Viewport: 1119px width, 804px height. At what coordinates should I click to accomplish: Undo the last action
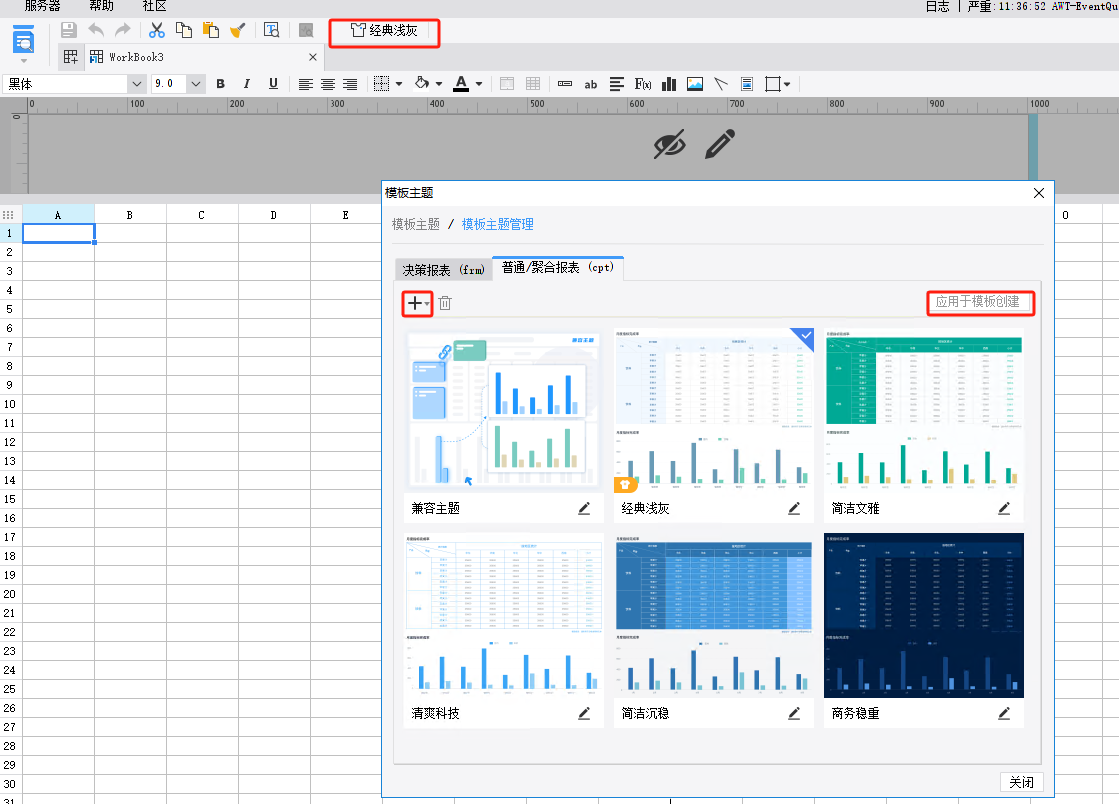pyautogui.click(x=96, y=30)
